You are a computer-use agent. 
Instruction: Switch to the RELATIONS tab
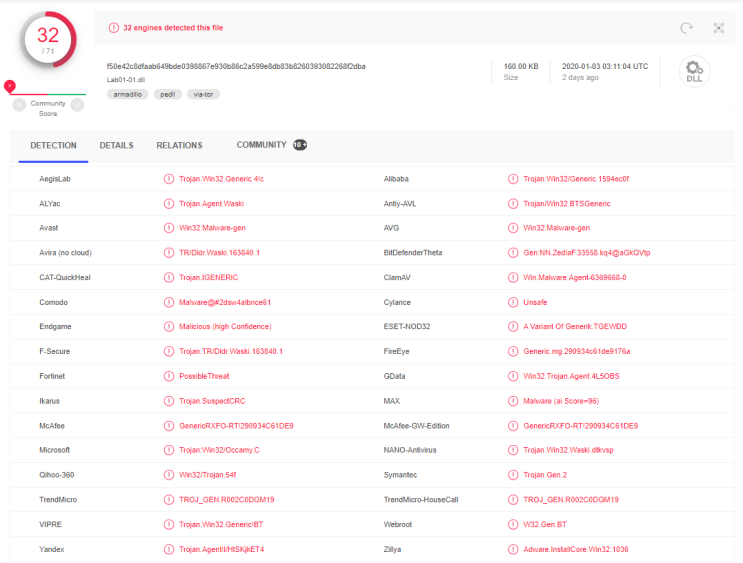click(x=179, y=145)
